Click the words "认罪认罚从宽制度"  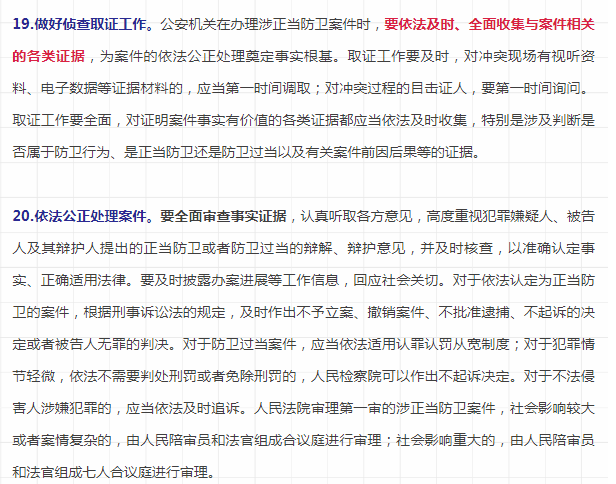(x=453, y=344)
